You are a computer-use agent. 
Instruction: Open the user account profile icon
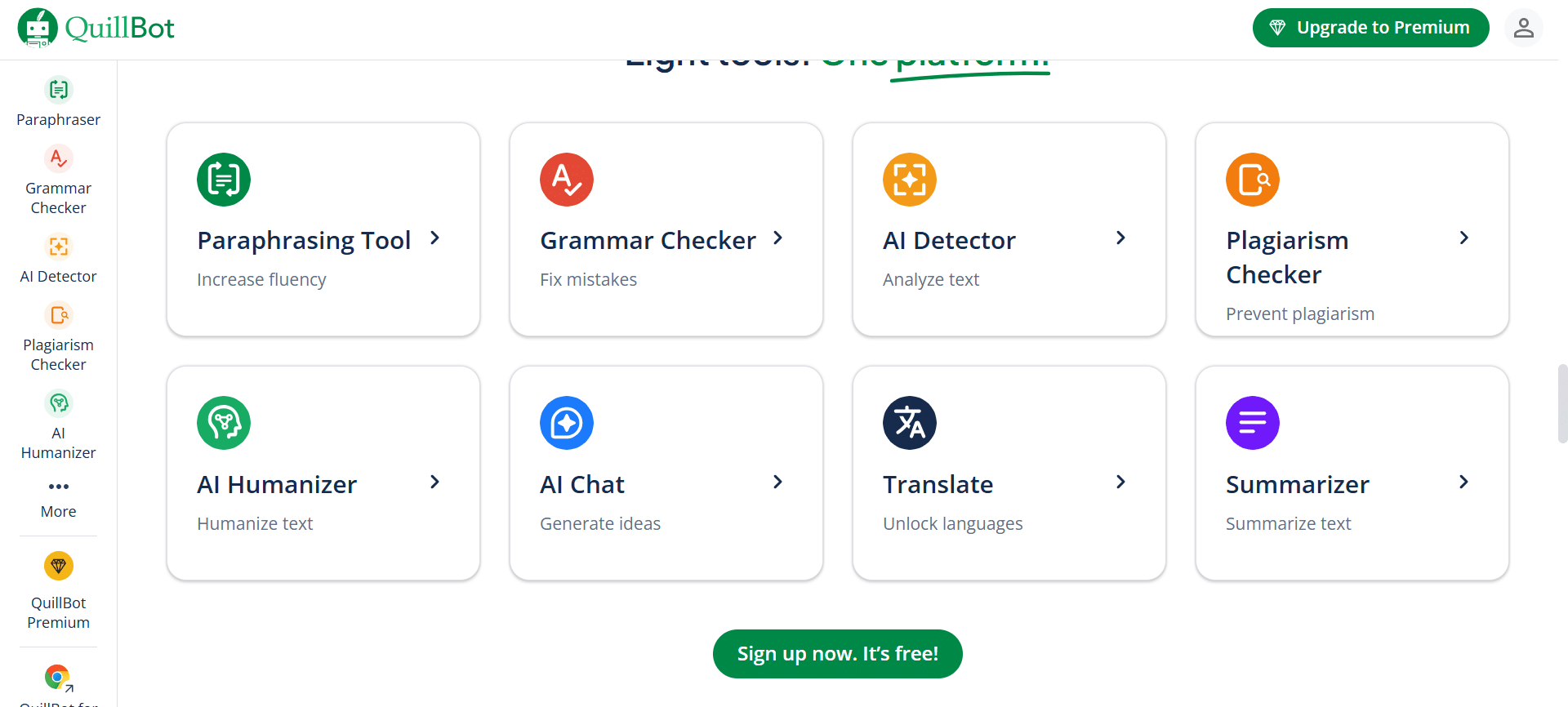pos(1523,28)
